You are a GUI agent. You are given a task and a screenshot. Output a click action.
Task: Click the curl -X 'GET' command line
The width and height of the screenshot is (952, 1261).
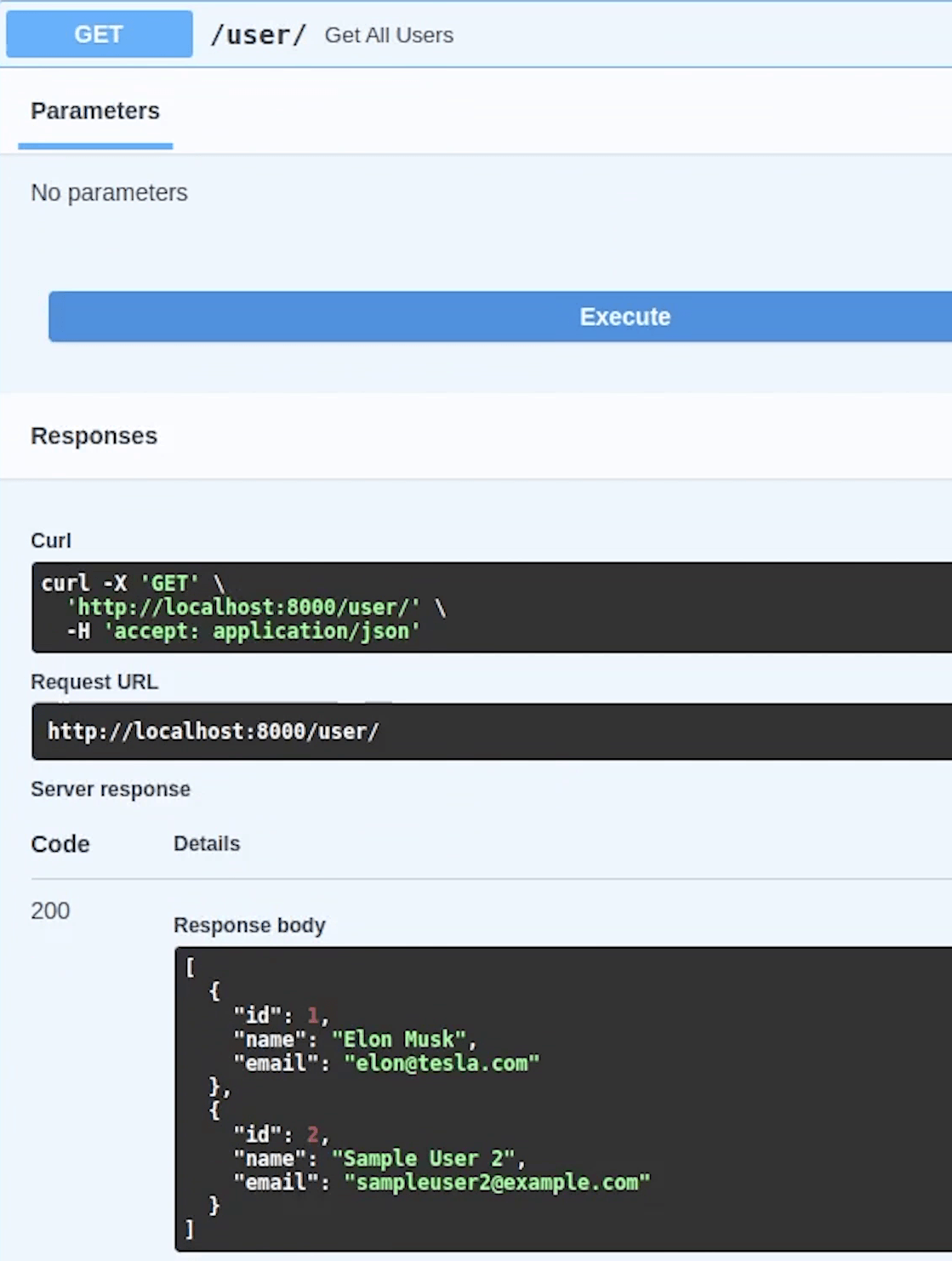point(133,584)
